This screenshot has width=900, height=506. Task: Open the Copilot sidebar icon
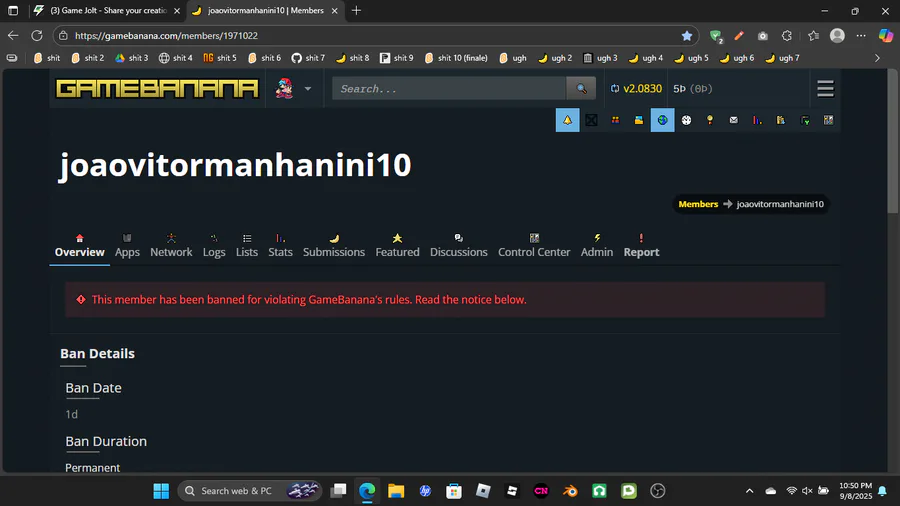tap(885, 36)
